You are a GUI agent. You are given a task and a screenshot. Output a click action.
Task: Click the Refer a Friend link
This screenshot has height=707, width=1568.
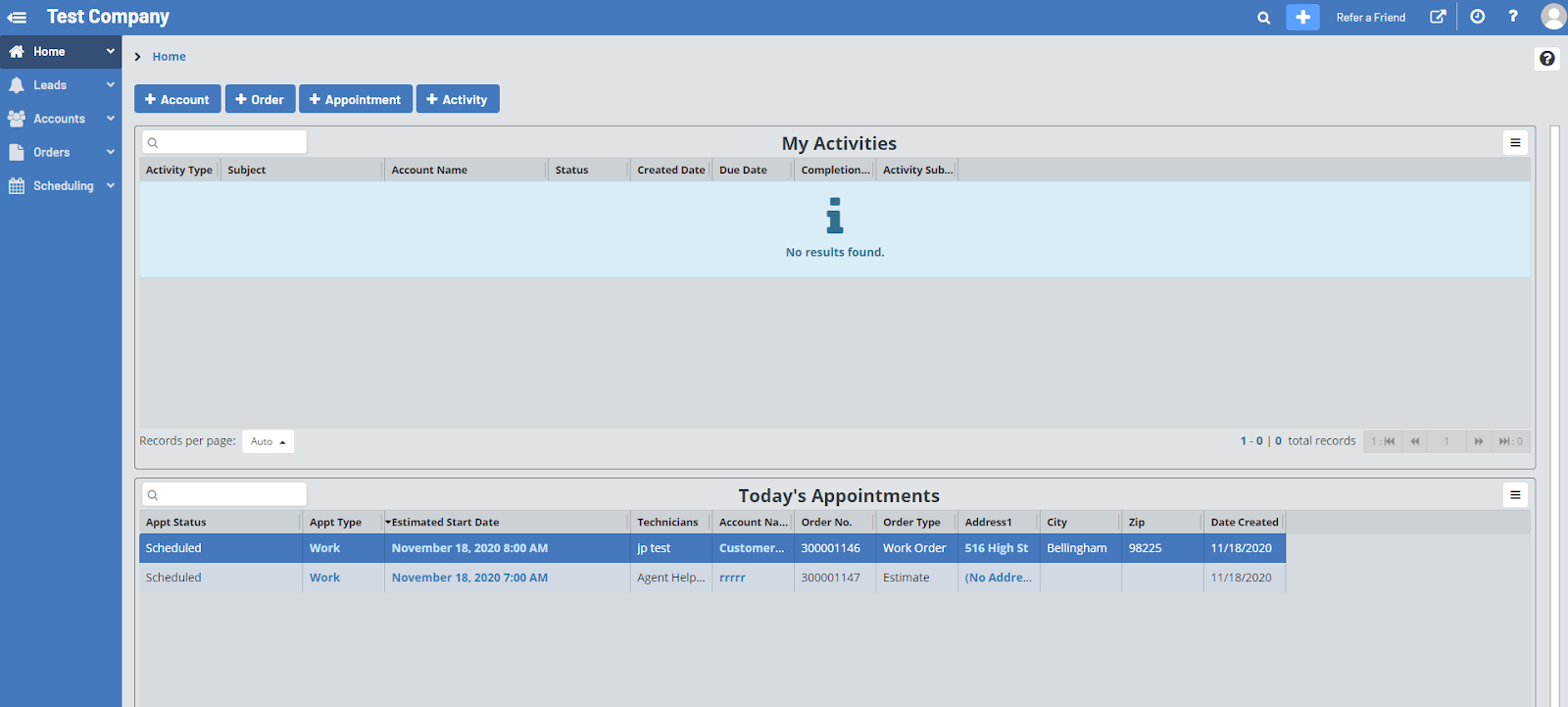pyautogui.click(x=1370, y=18)
